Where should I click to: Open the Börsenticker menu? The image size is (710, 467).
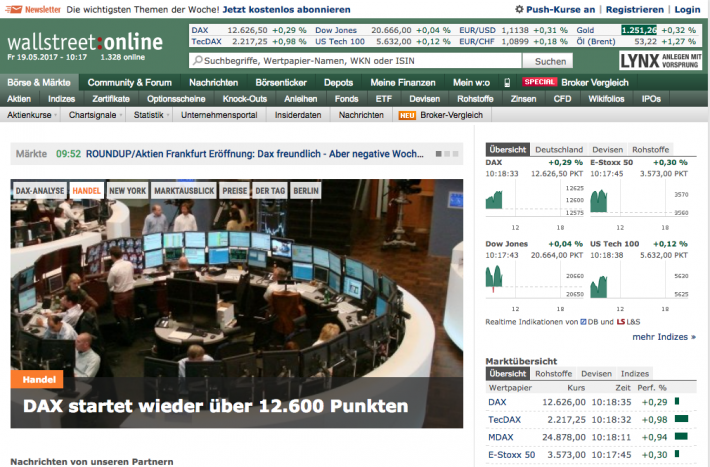pyautogui.click(x=281, y=82)
